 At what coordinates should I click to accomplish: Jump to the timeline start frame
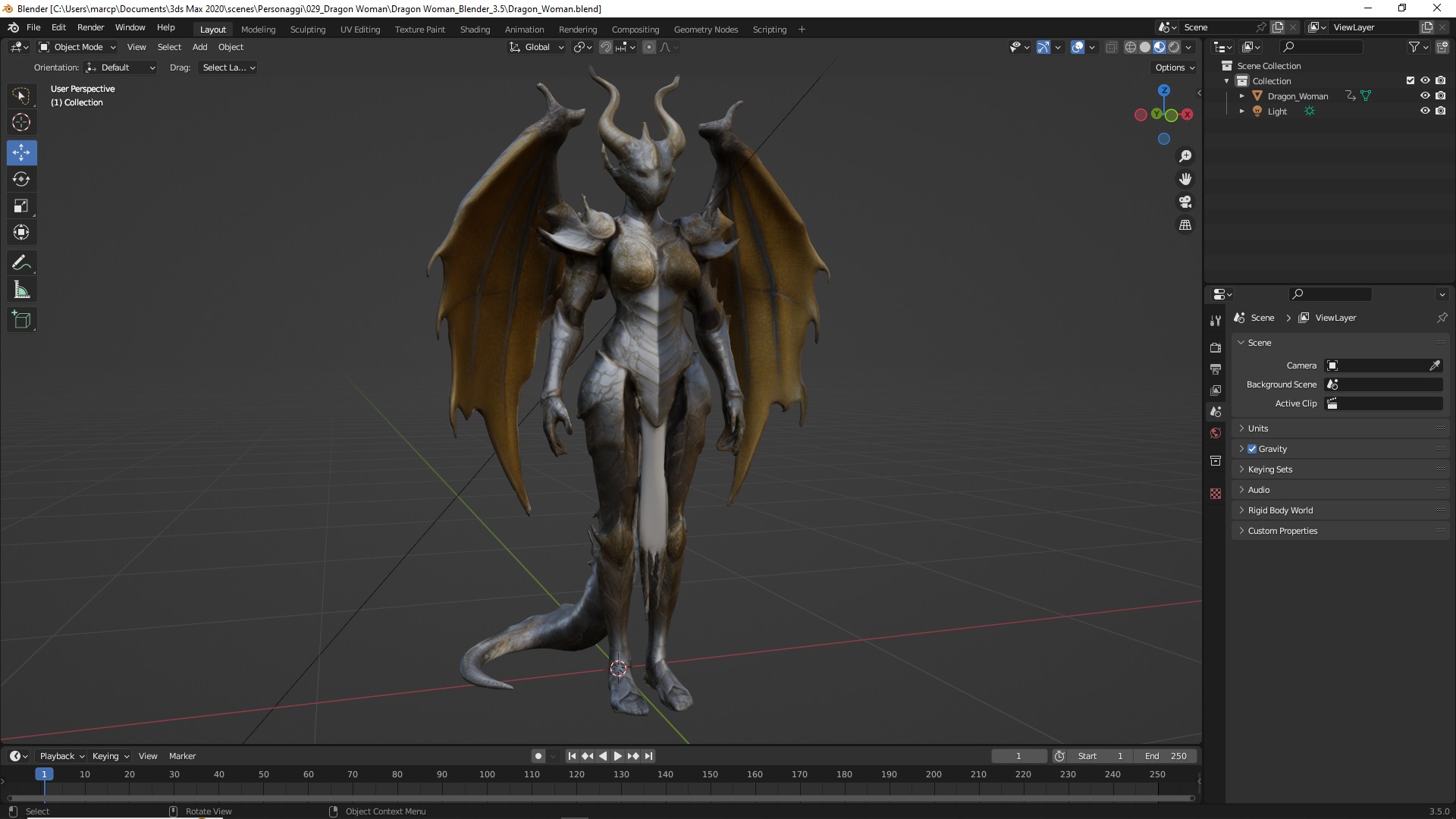[572, 756]
